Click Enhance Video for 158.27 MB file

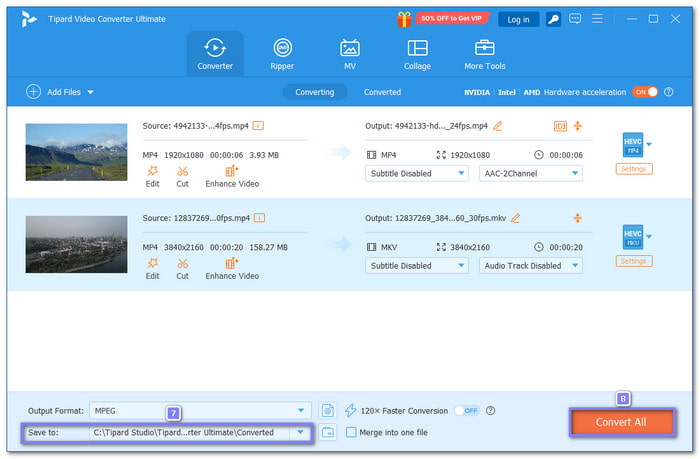coord(232,269)
